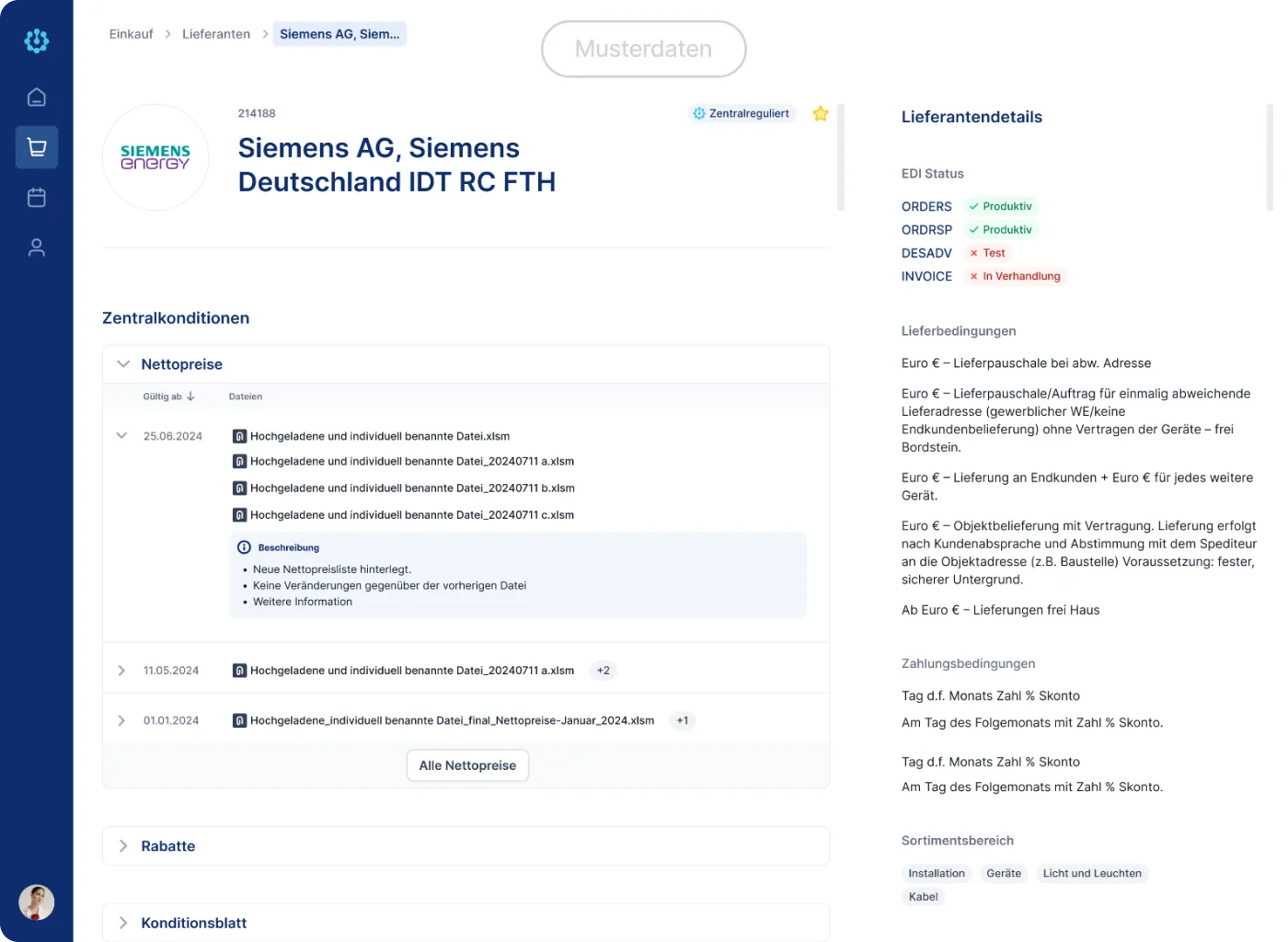Click the Lieferantendetails panel scrollbar
Image resolution: width=1288 pixels, height=942 pixels.
[1270, 157]
